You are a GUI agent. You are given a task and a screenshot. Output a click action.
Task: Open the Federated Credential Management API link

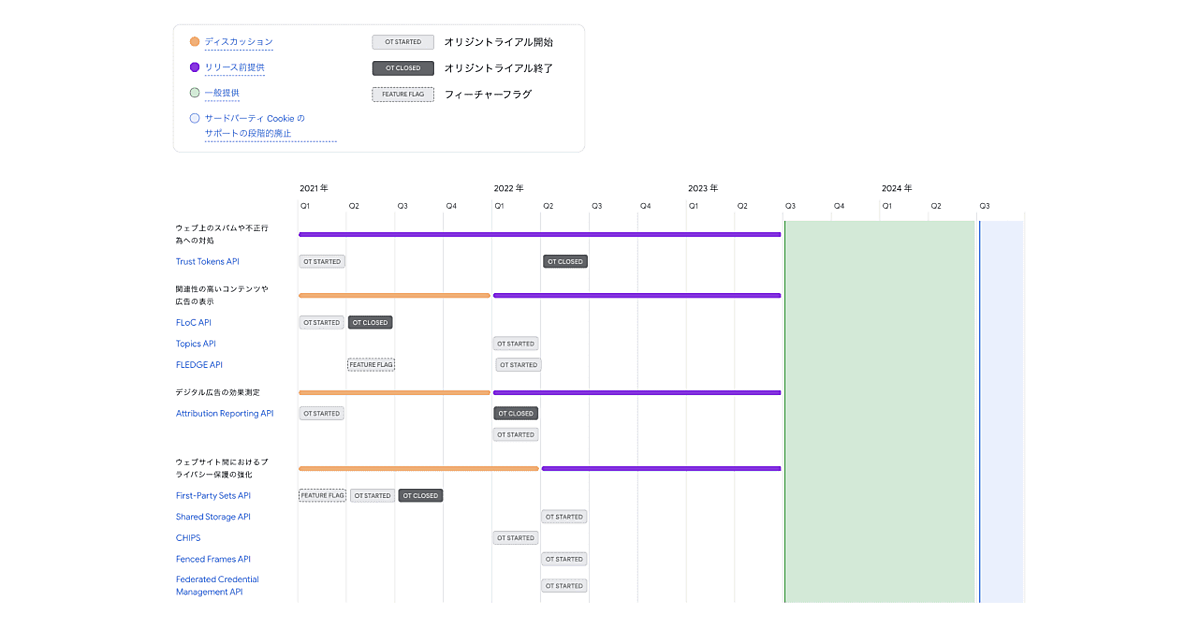coord(217,585)
